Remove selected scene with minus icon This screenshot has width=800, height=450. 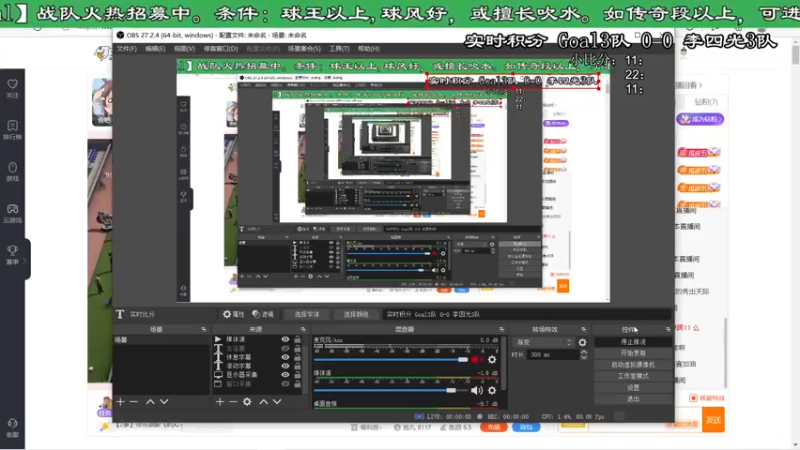point(134,402)
